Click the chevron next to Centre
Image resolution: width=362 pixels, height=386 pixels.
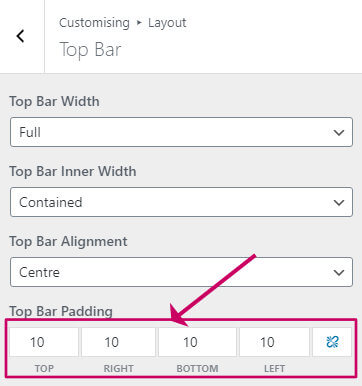(x=339, y=273)
